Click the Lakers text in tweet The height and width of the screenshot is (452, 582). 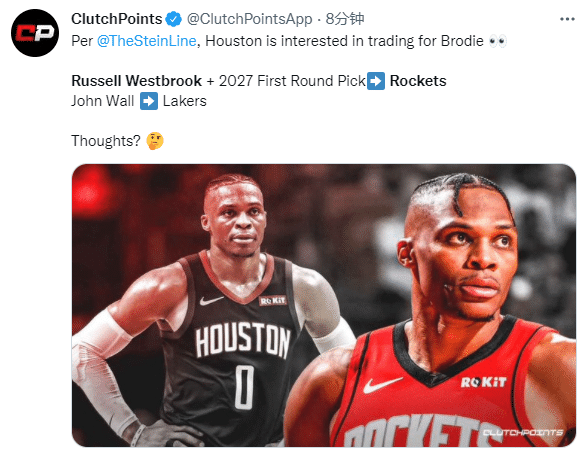pos(185,101)
